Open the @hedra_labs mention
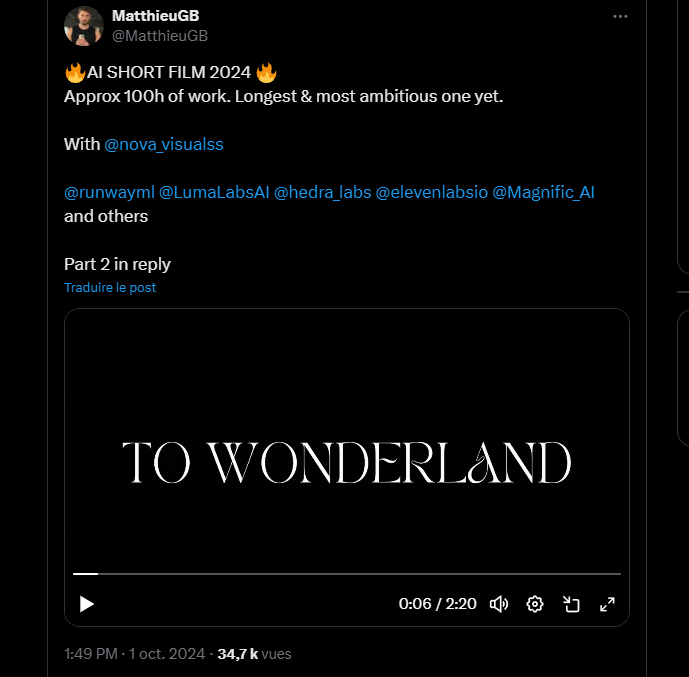This screenshot has width=689, height=677. (322, 192)
